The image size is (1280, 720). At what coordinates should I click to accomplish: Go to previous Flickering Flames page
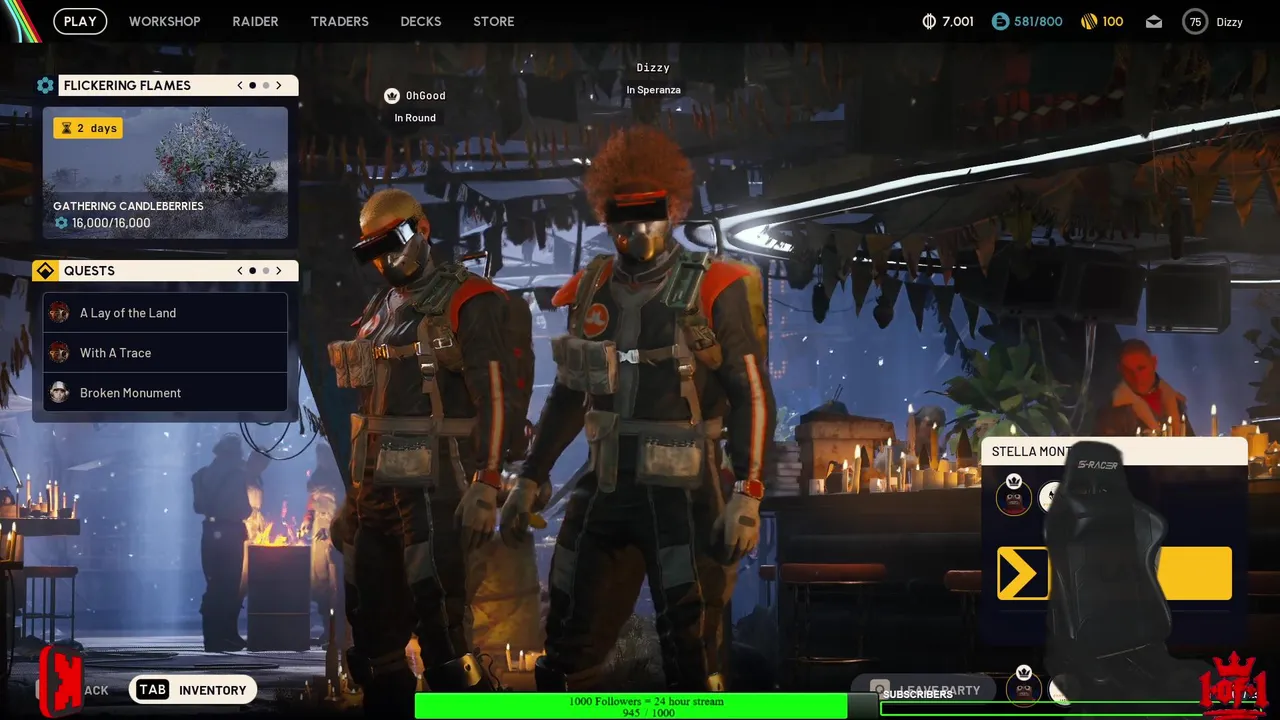point(240,86)
